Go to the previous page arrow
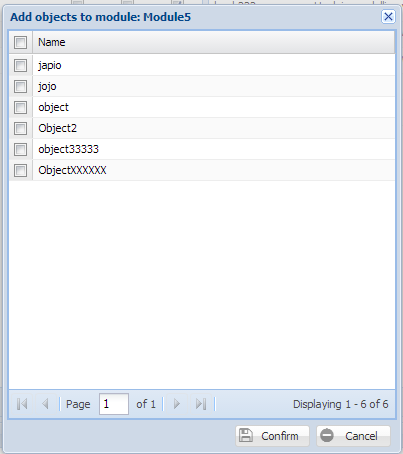The width and height of the screenshot is (403, 454). pos(45,404)
